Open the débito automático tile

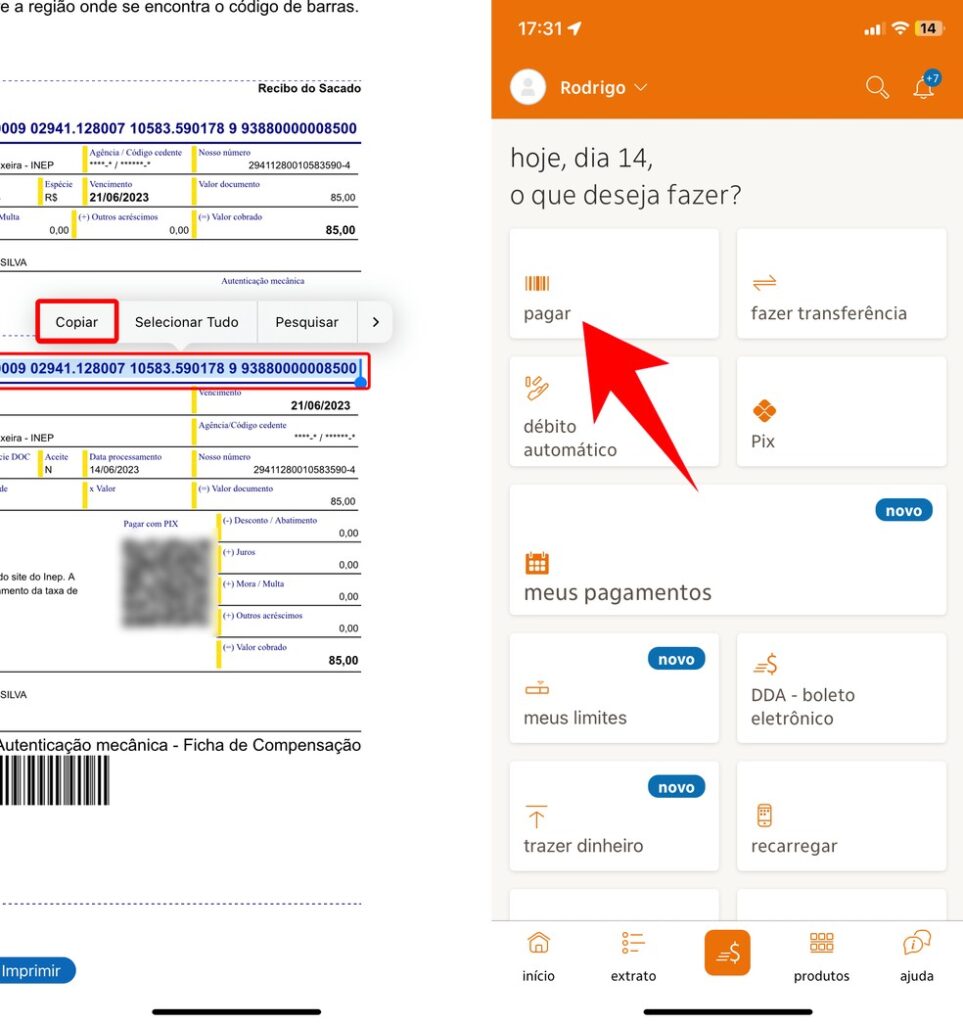pos(614,411)
